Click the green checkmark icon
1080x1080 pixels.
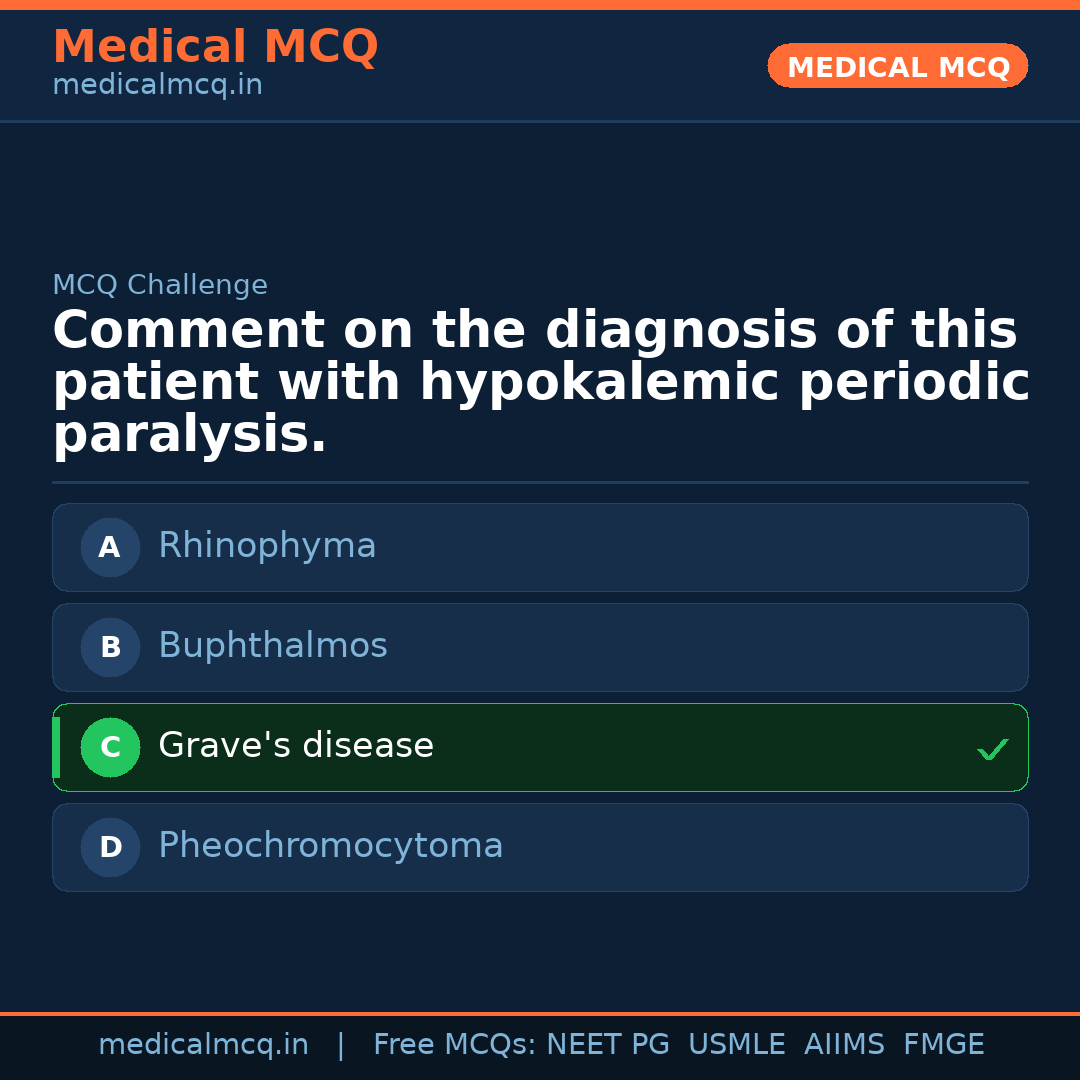tap(992, 749)
